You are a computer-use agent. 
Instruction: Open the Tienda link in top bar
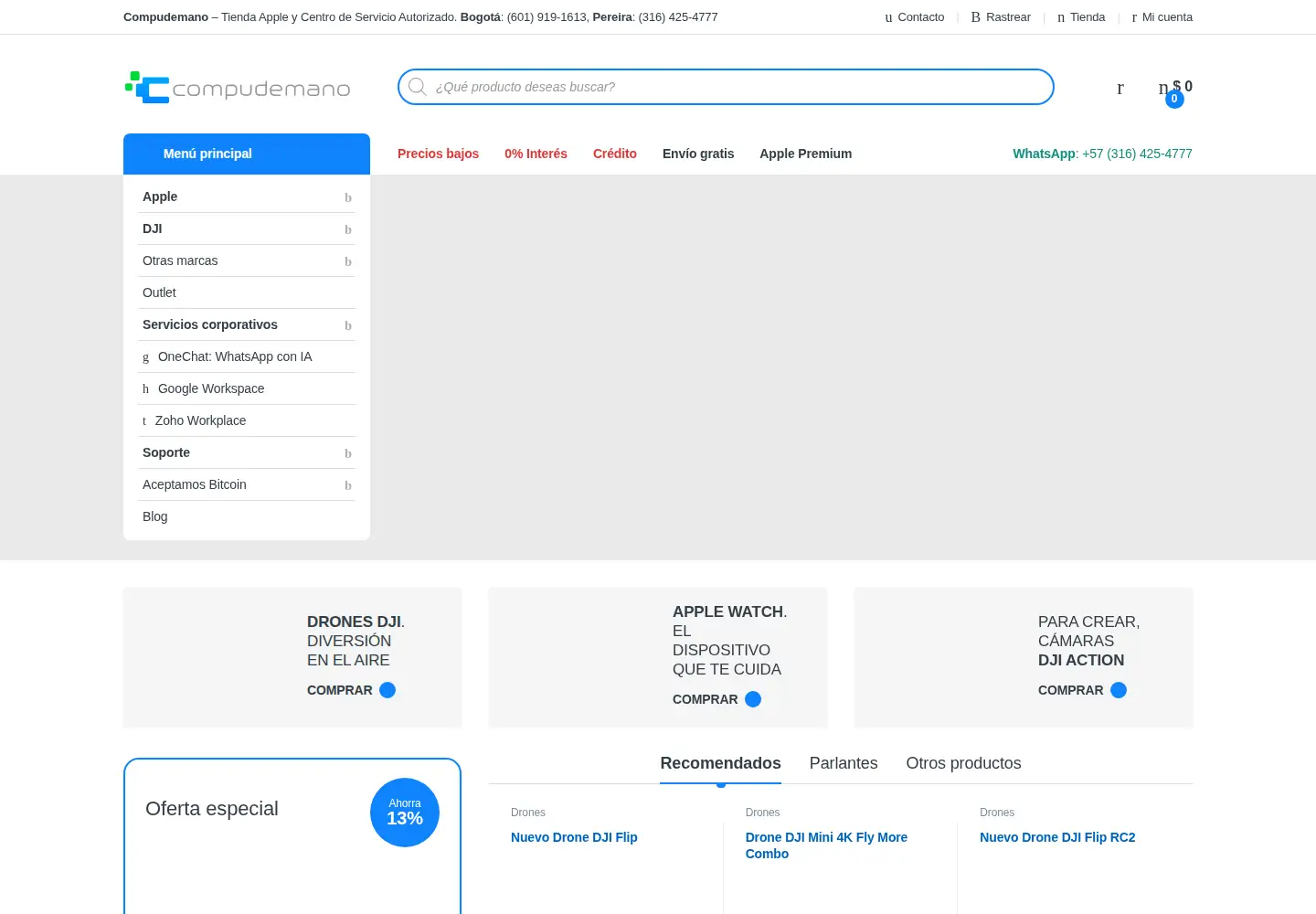(1081, 17)
